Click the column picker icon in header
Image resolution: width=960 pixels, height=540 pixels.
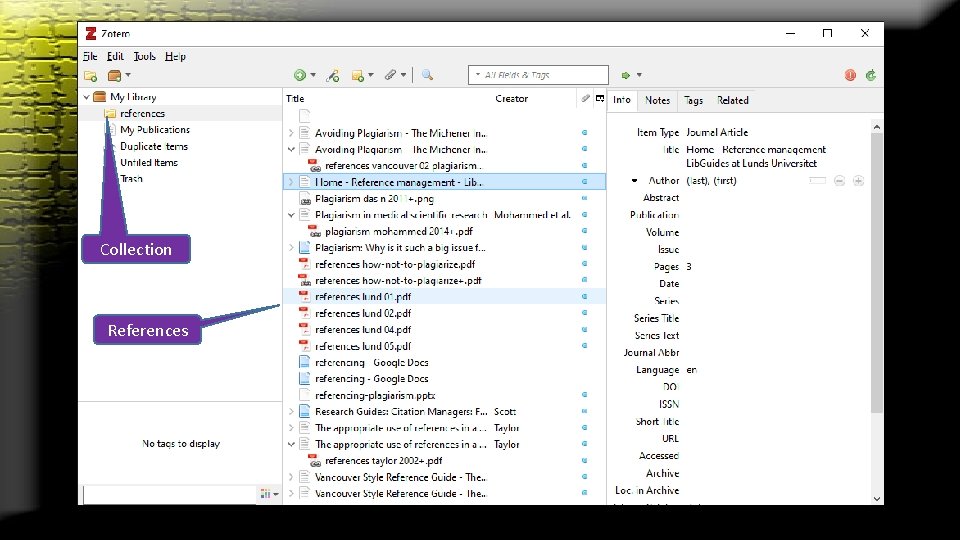pyautogui.click(x=600, y=98)
